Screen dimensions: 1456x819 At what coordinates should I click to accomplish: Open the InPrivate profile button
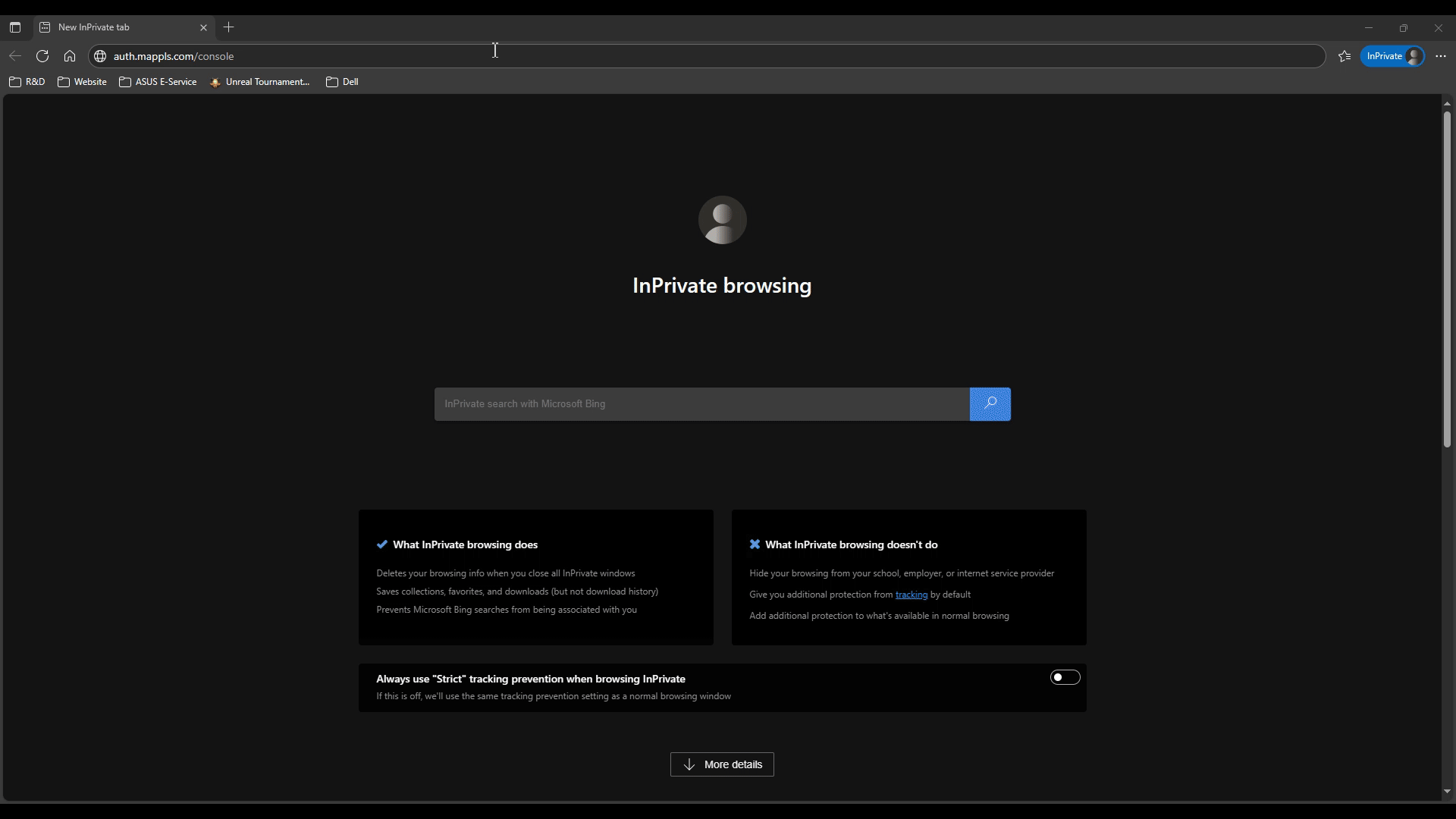1392,56
